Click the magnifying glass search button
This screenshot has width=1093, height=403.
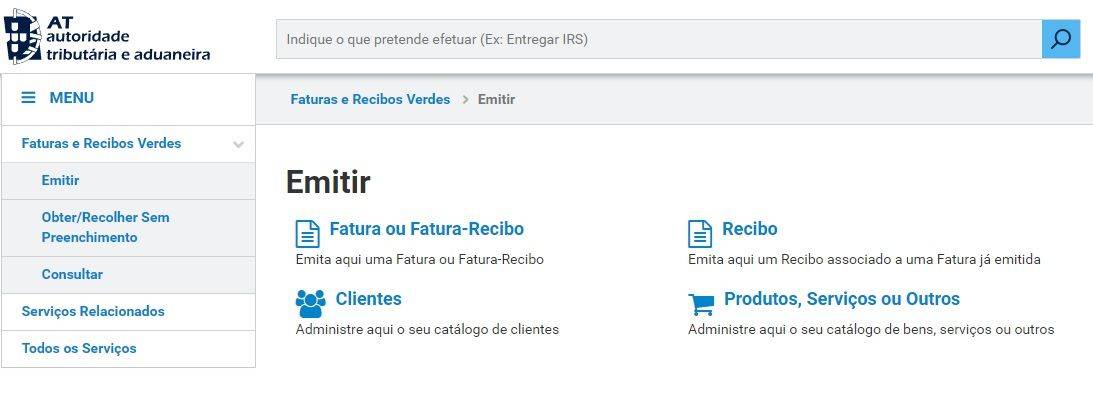coord(1060,39)
